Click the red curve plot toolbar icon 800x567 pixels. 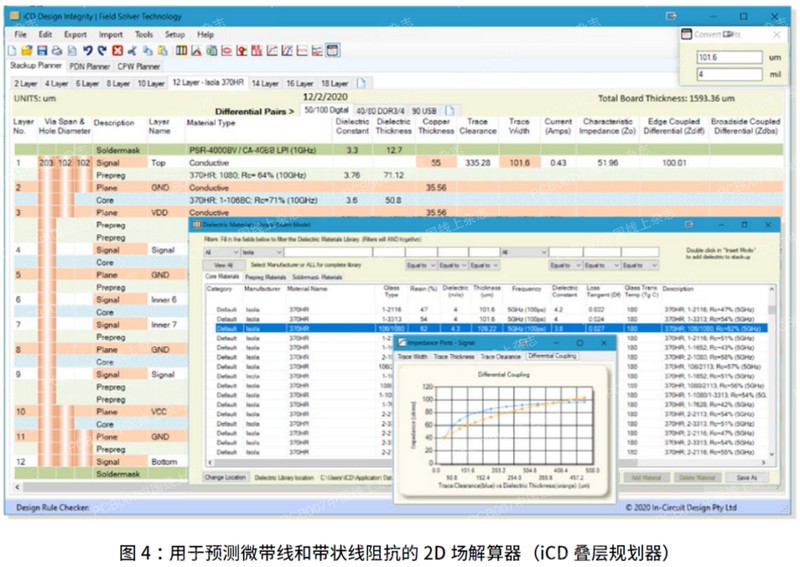[x=302, y=51]
